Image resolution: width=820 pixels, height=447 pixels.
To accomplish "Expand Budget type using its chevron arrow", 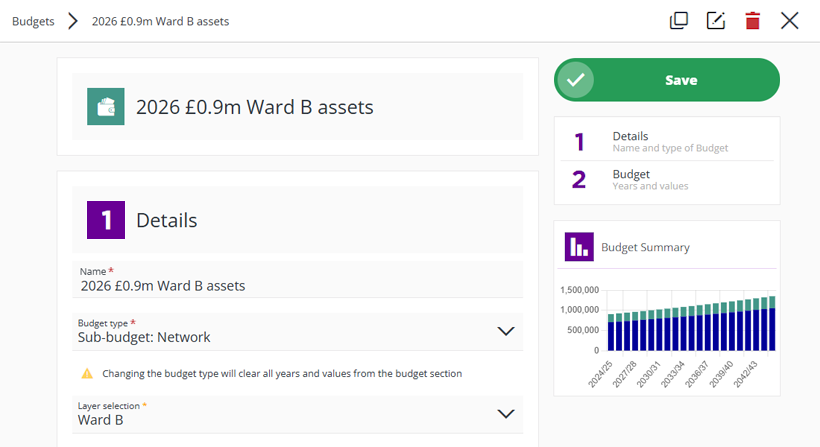I will 506,331.
